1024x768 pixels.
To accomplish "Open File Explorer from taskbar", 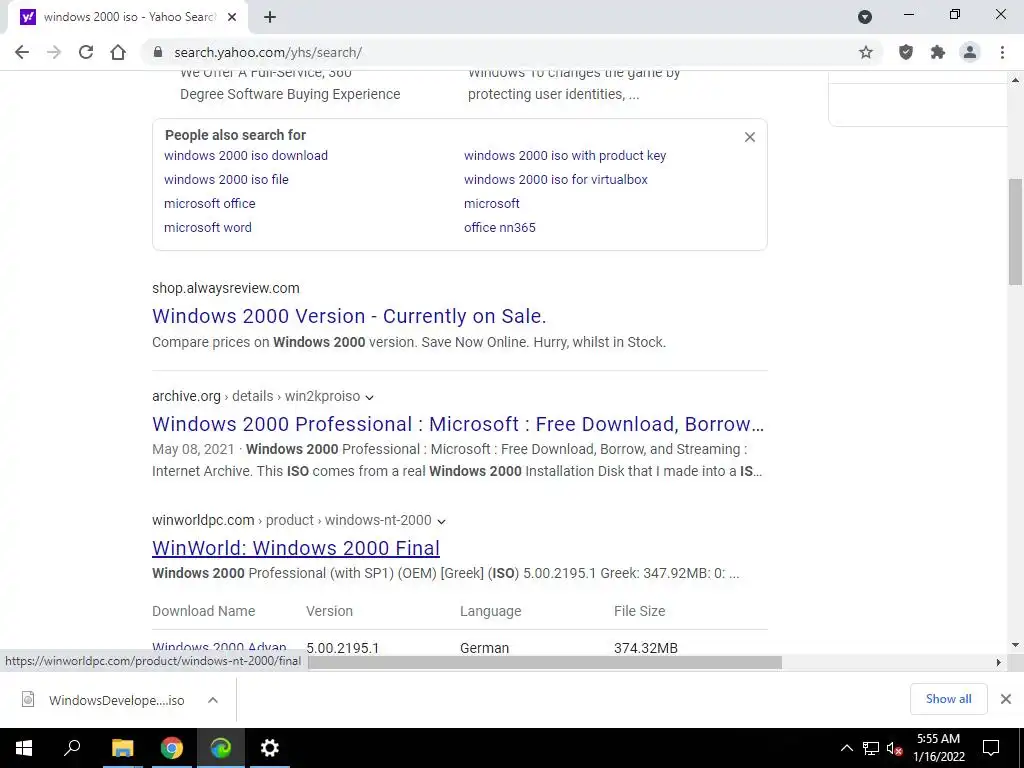I will tap(122, 748).
